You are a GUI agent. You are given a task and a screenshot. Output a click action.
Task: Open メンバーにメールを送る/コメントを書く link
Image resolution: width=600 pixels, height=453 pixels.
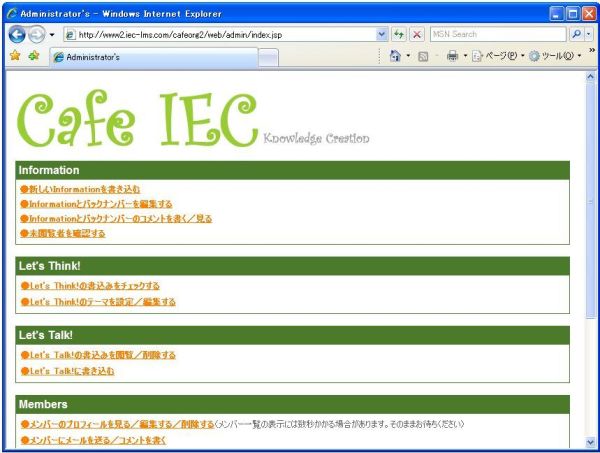pos(94,440)
